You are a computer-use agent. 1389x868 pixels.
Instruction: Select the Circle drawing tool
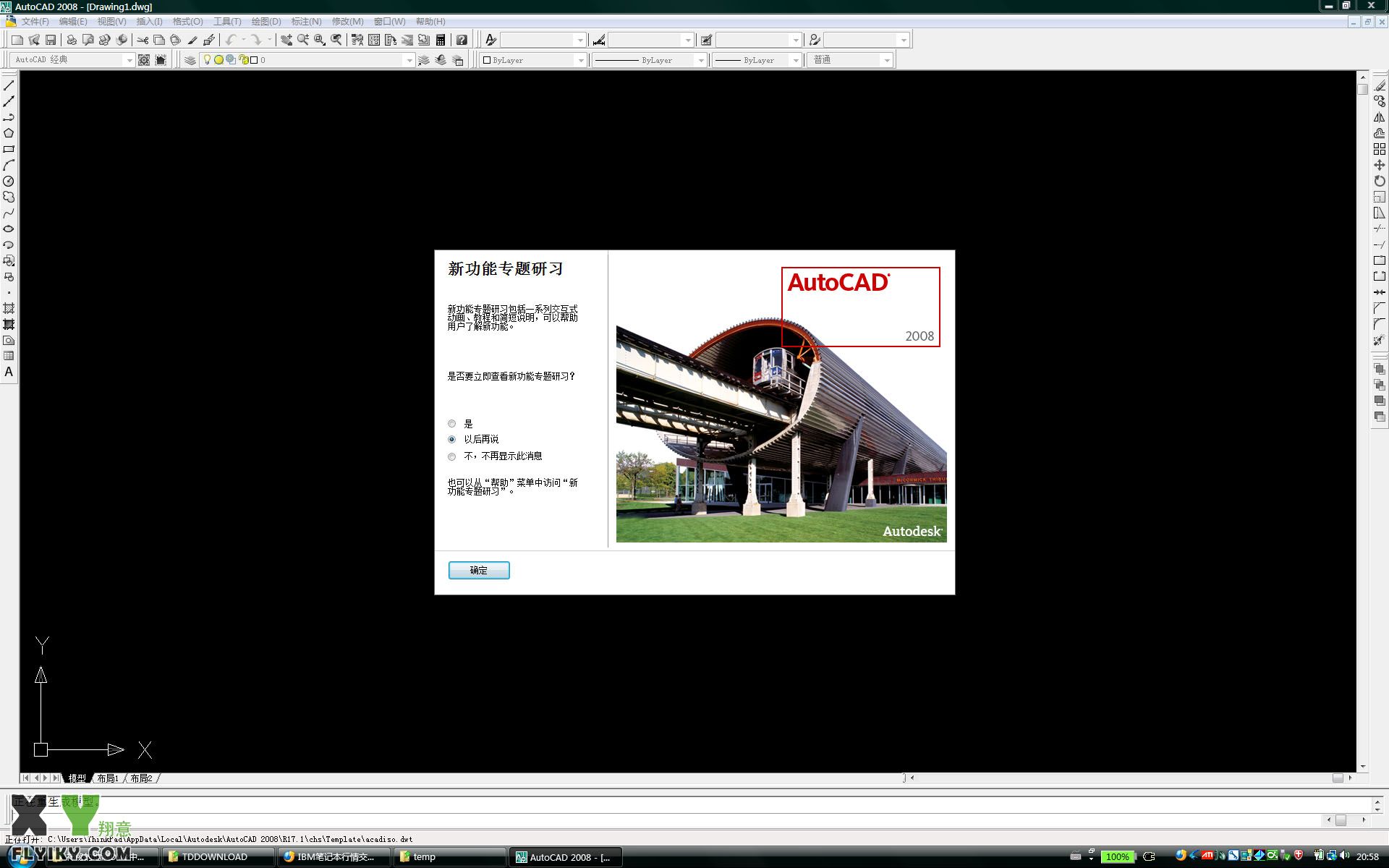9,181
